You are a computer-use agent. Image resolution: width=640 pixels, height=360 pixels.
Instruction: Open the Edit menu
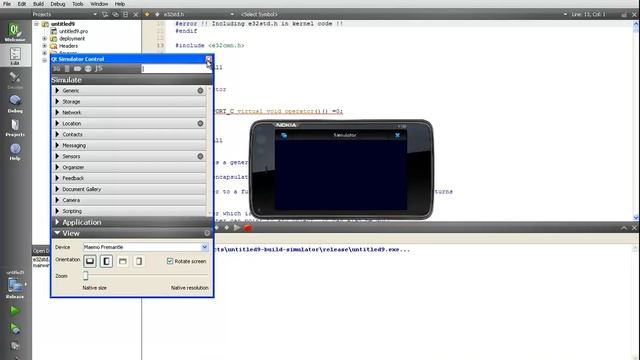tap(22, 4)
